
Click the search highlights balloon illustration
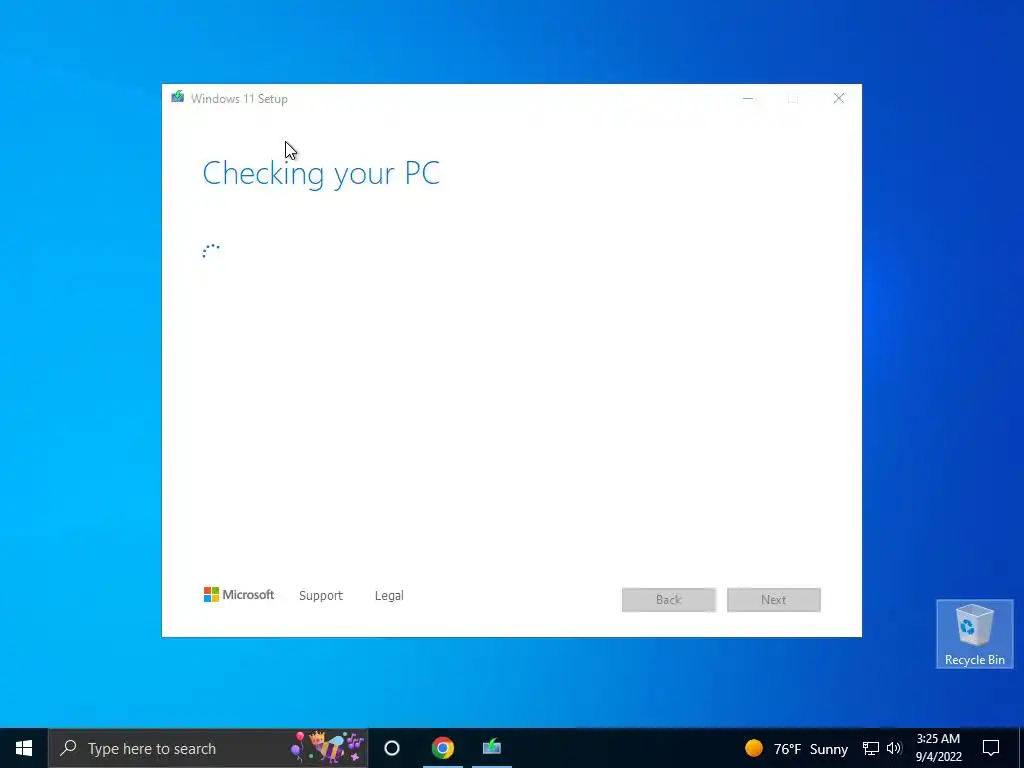pos(327,748)
